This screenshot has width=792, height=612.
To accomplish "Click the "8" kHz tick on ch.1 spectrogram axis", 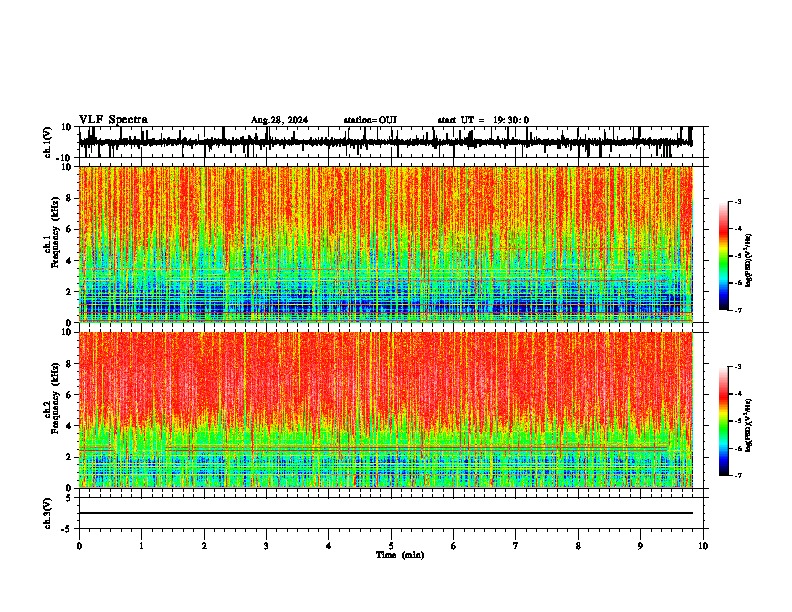I will [x=69, y=198].
